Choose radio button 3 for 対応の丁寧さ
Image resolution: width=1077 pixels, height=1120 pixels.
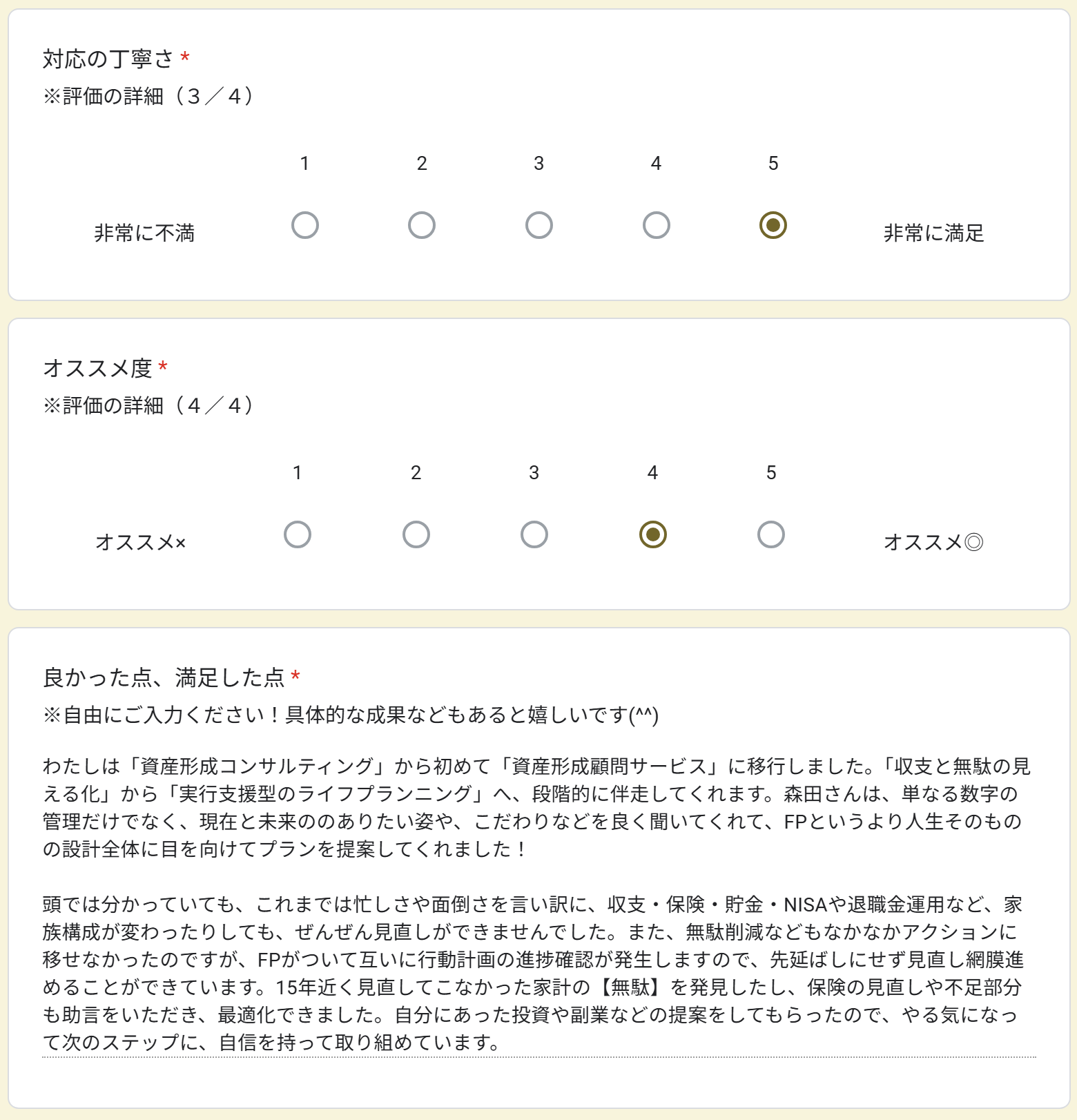[x=539, y=225]
